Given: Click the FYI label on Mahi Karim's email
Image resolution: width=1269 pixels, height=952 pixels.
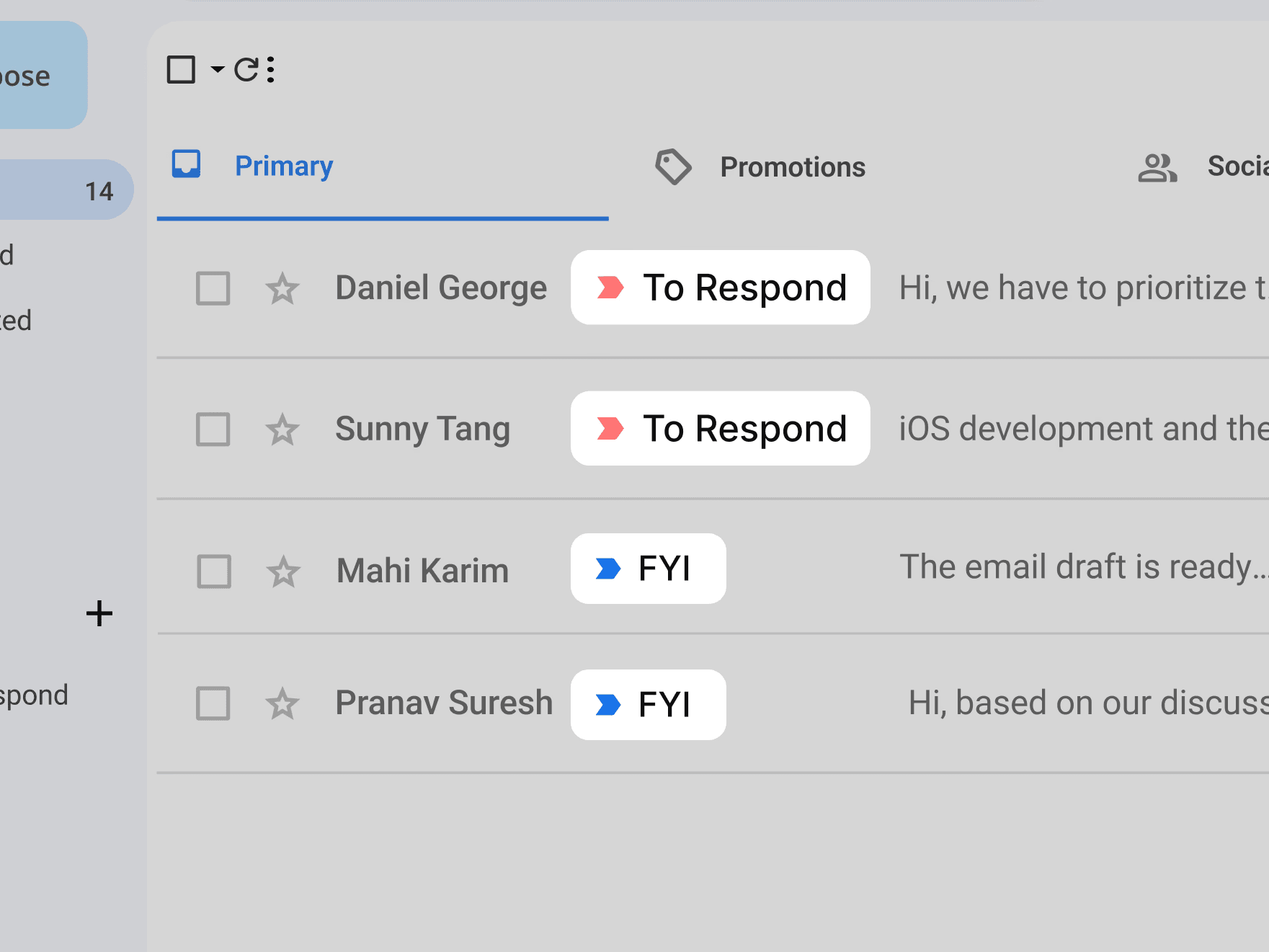Looking at the screenshot, I should click(x=648, y=569).
